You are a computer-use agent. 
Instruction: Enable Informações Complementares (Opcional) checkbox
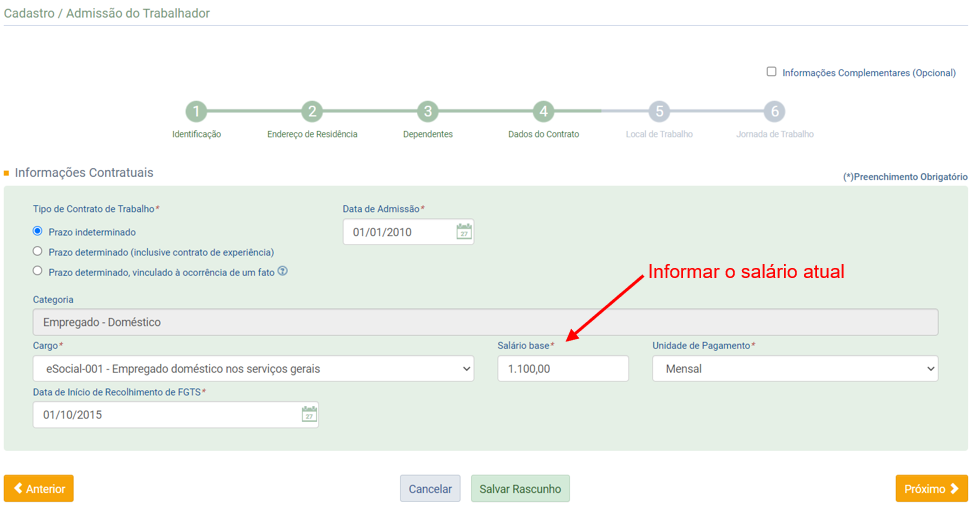click(x=771, y=72)
